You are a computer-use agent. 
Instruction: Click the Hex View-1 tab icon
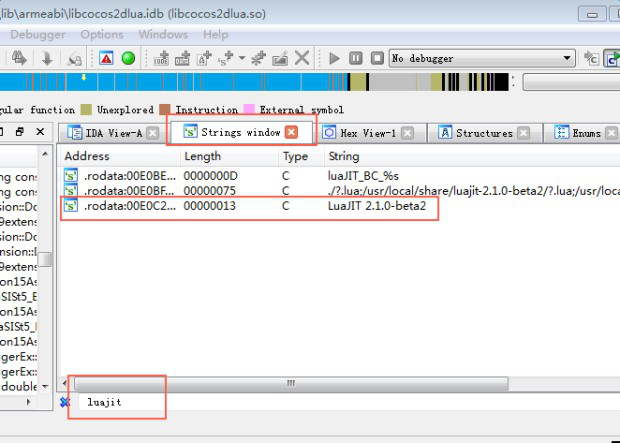329,132
